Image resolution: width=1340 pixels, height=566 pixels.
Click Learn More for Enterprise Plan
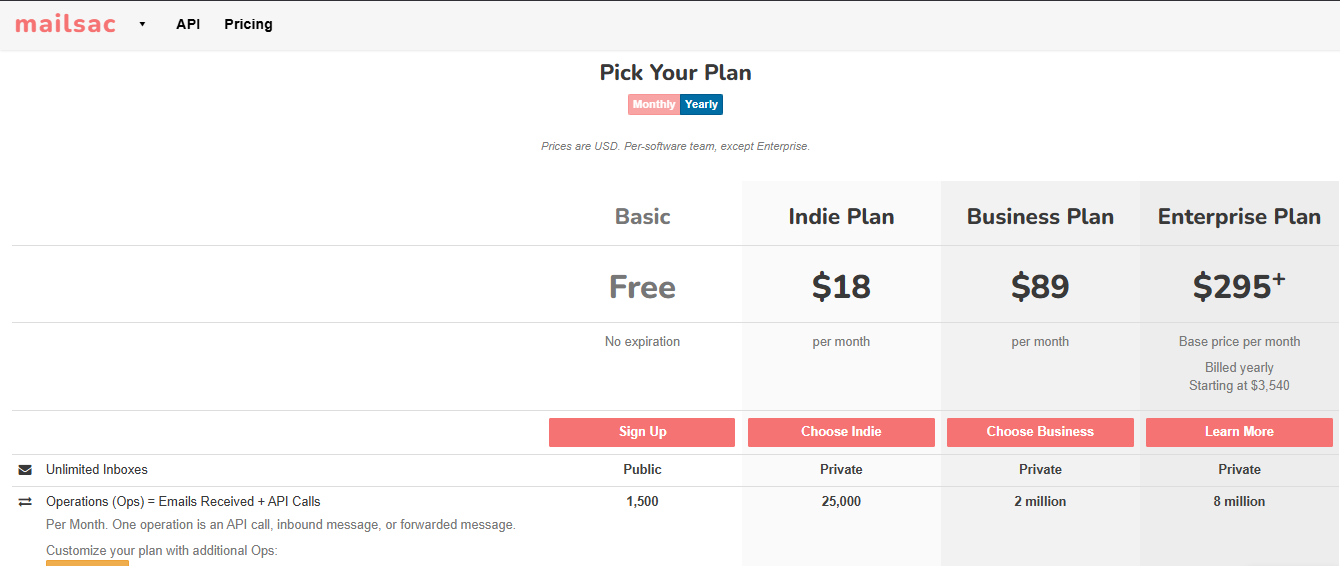point(1239,432)
